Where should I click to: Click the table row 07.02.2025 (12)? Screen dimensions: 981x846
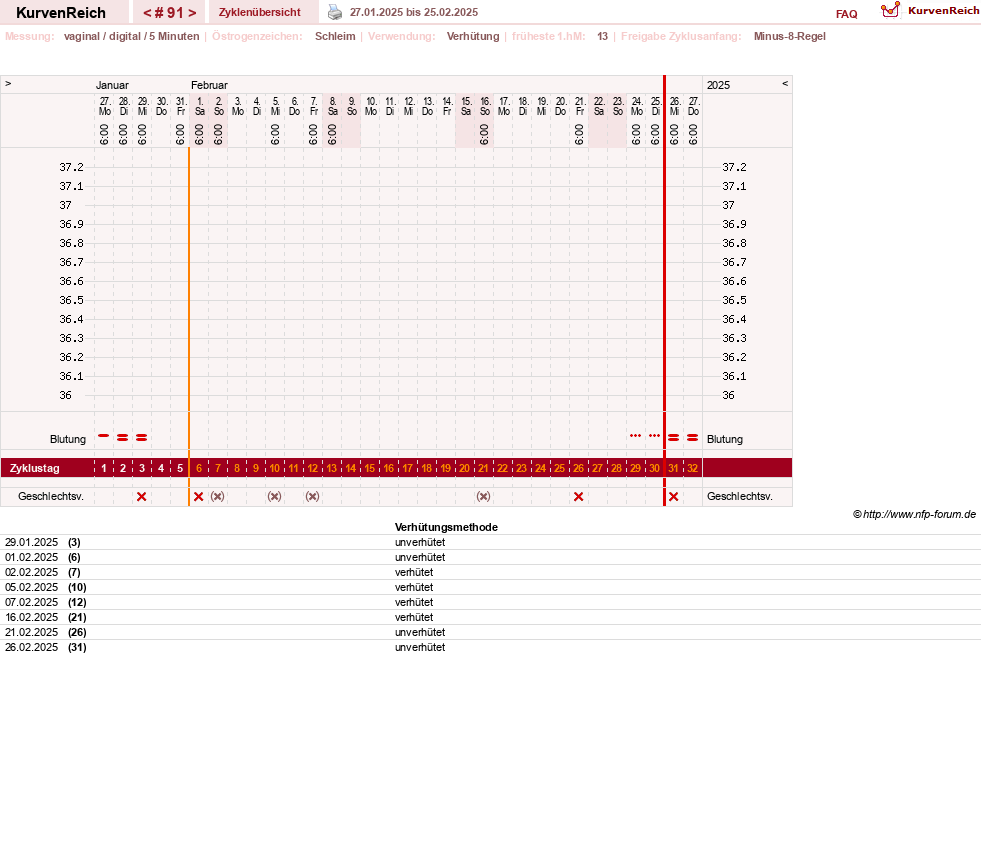click(x=490, y=603)
